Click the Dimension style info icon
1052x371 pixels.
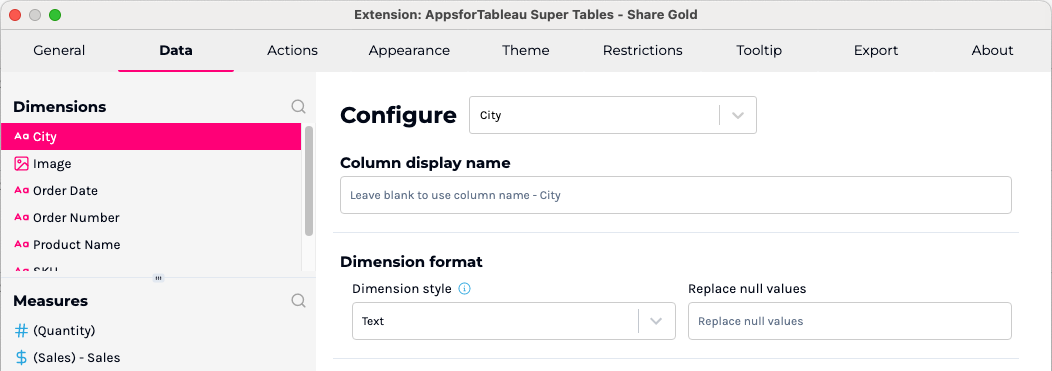pyautogui.click(x=464, y=289)
